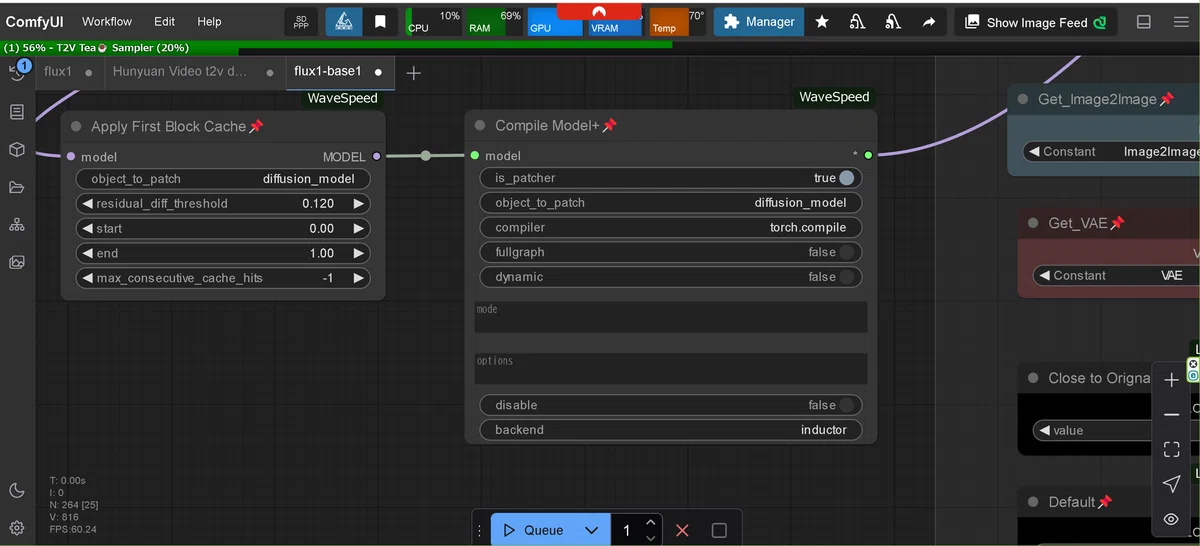Collapse Apply First Block Cache node dot
The height and width of the screenshot is (546, 1200).
tap(76, 126)
